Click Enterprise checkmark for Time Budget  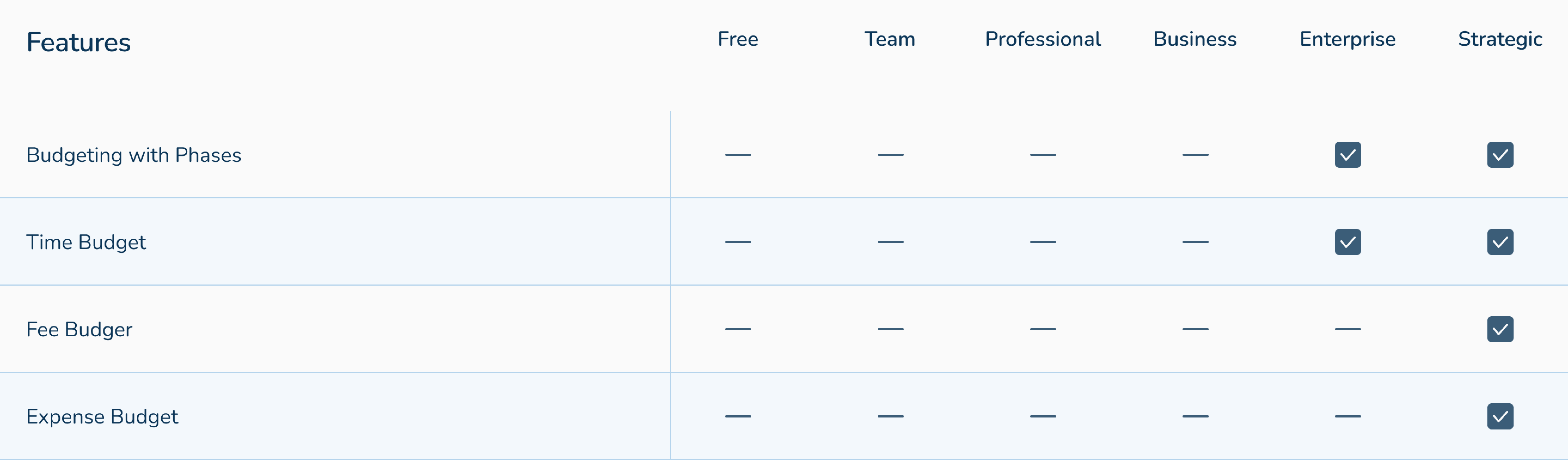[x=1348, y=242]
